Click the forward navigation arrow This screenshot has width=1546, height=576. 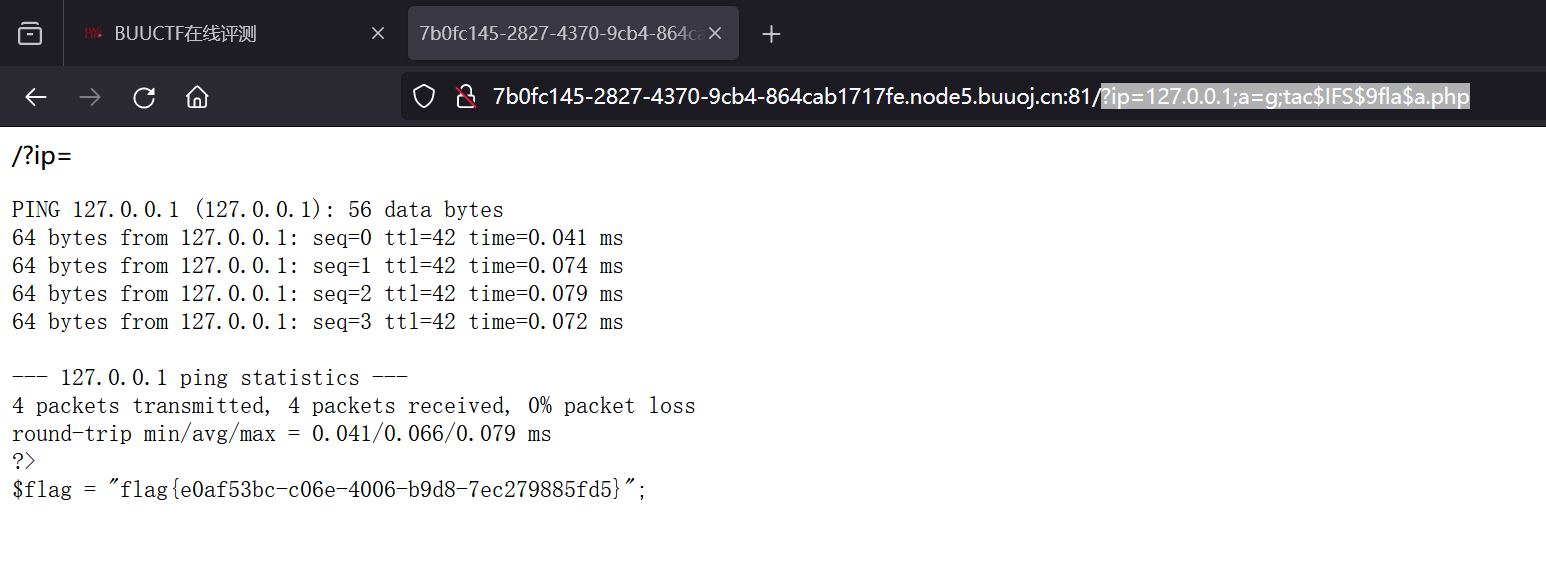[89, 96]
